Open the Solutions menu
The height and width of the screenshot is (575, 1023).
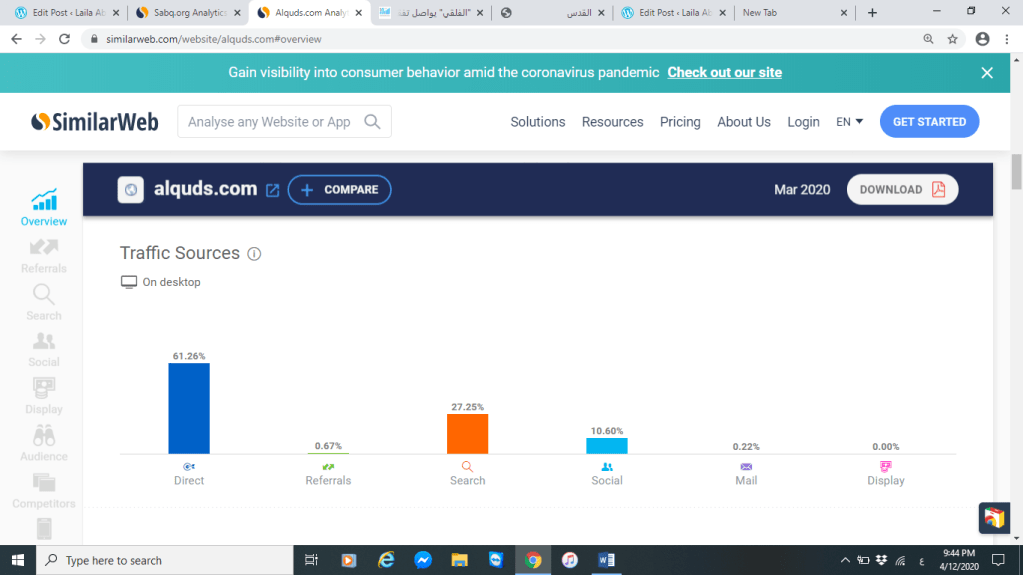537,122
